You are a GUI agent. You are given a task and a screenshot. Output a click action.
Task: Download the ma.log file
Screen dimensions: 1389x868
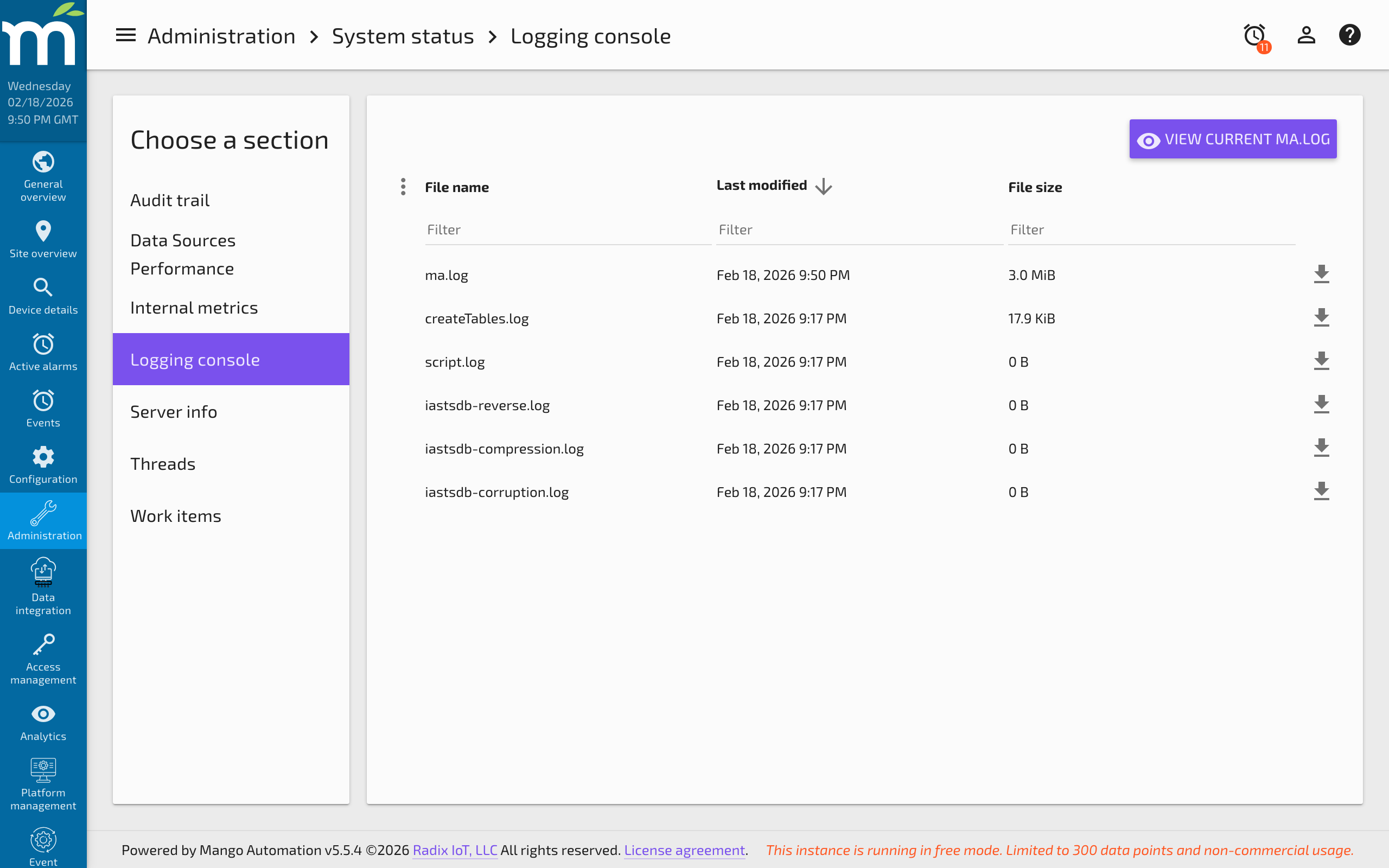pyautogui.click(x=1321, y=275)
